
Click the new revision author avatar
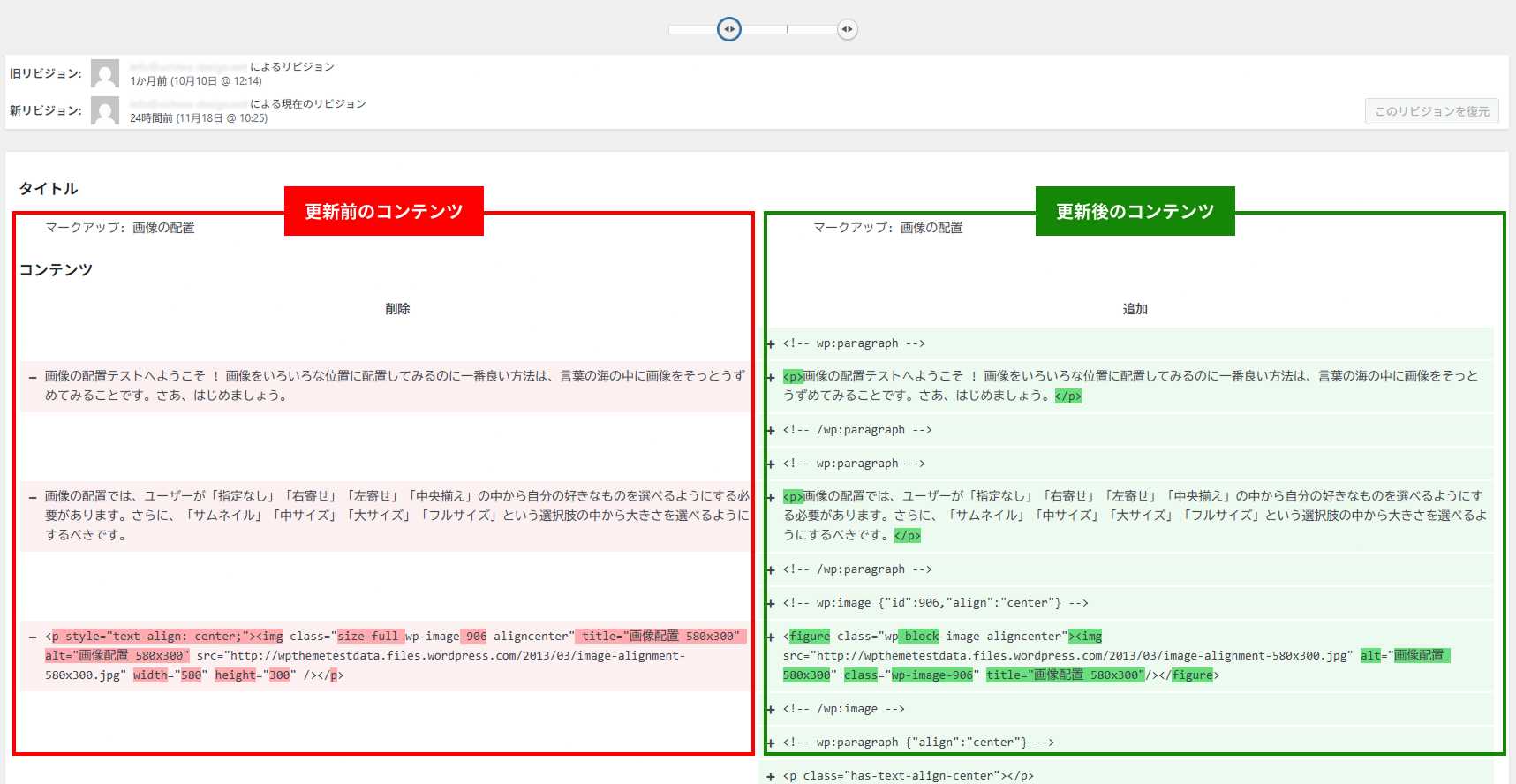(105, 110)
